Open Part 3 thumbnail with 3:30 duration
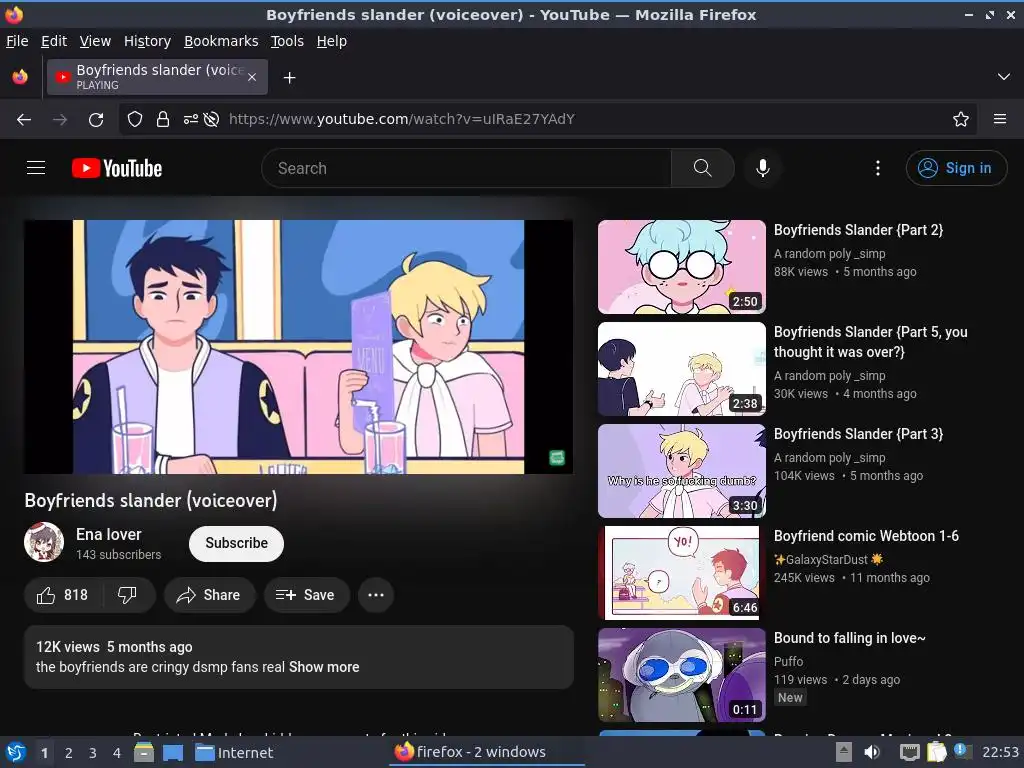 pos(682,471)
